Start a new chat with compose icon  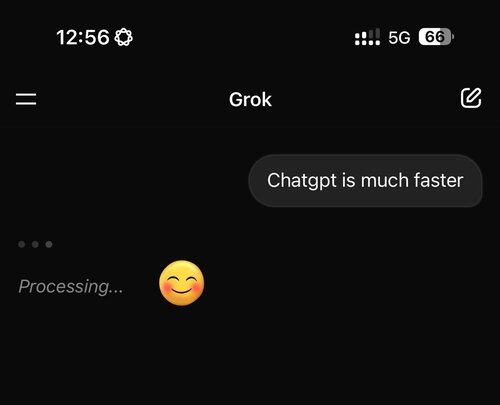tap(471, 98)
